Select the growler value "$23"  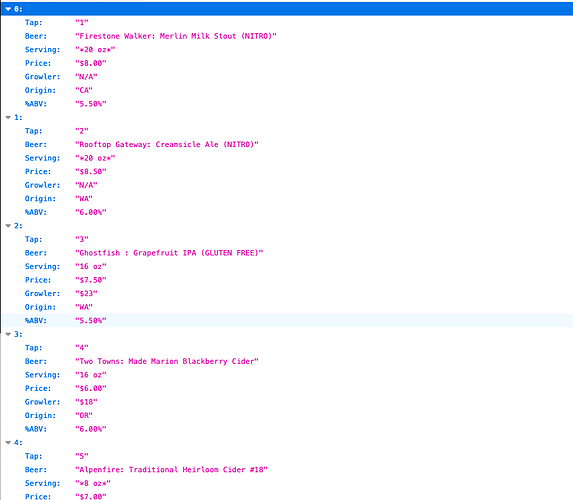click(86, 293)
